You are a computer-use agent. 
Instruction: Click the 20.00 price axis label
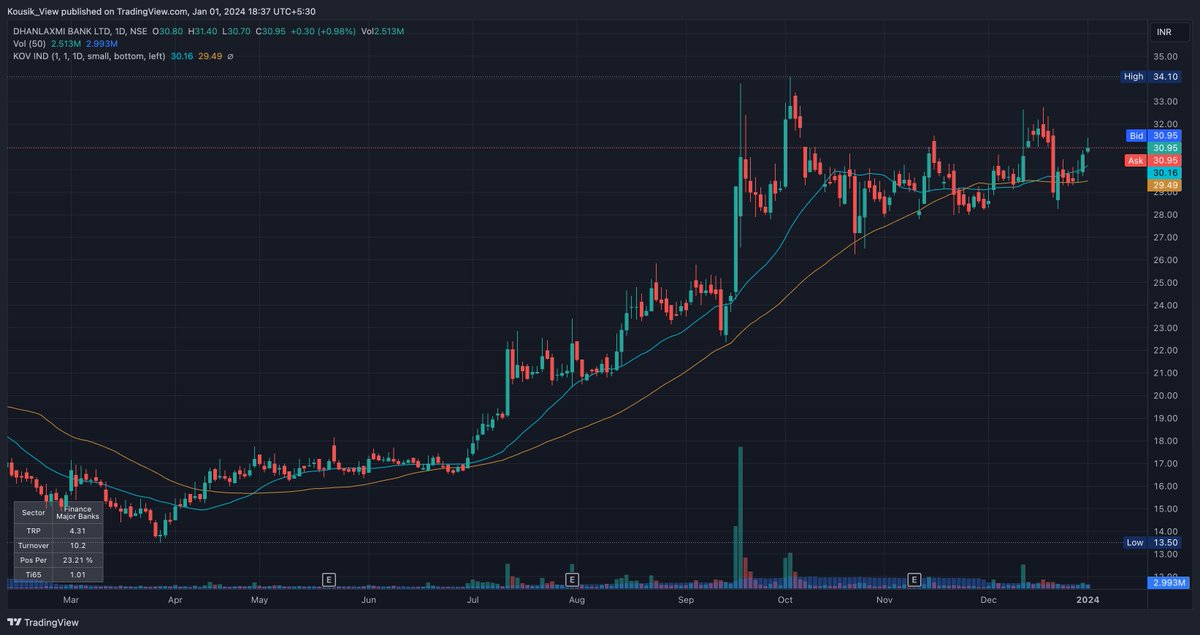click(x=1165, y=396)
